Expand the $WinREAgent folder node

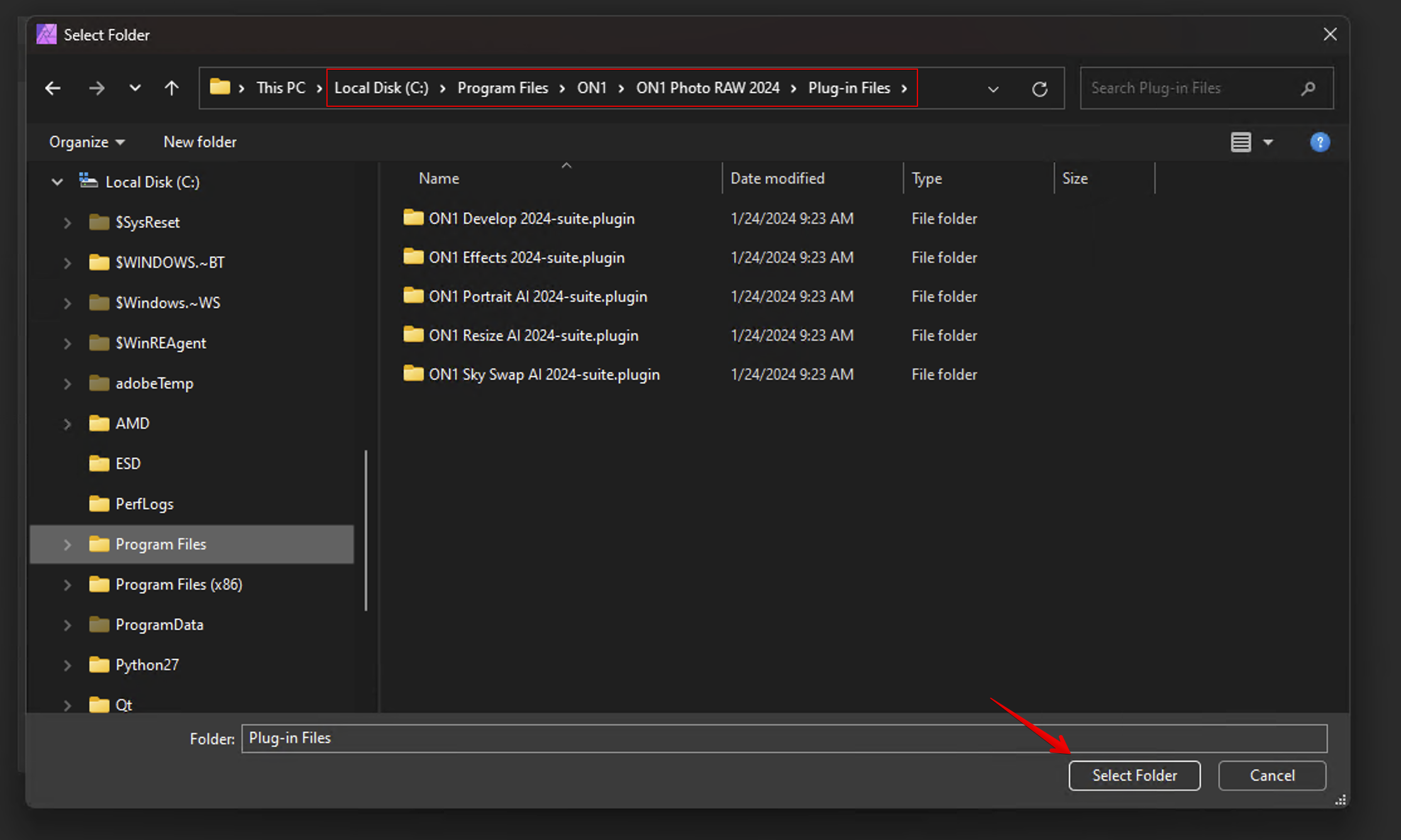pos(67,343)
